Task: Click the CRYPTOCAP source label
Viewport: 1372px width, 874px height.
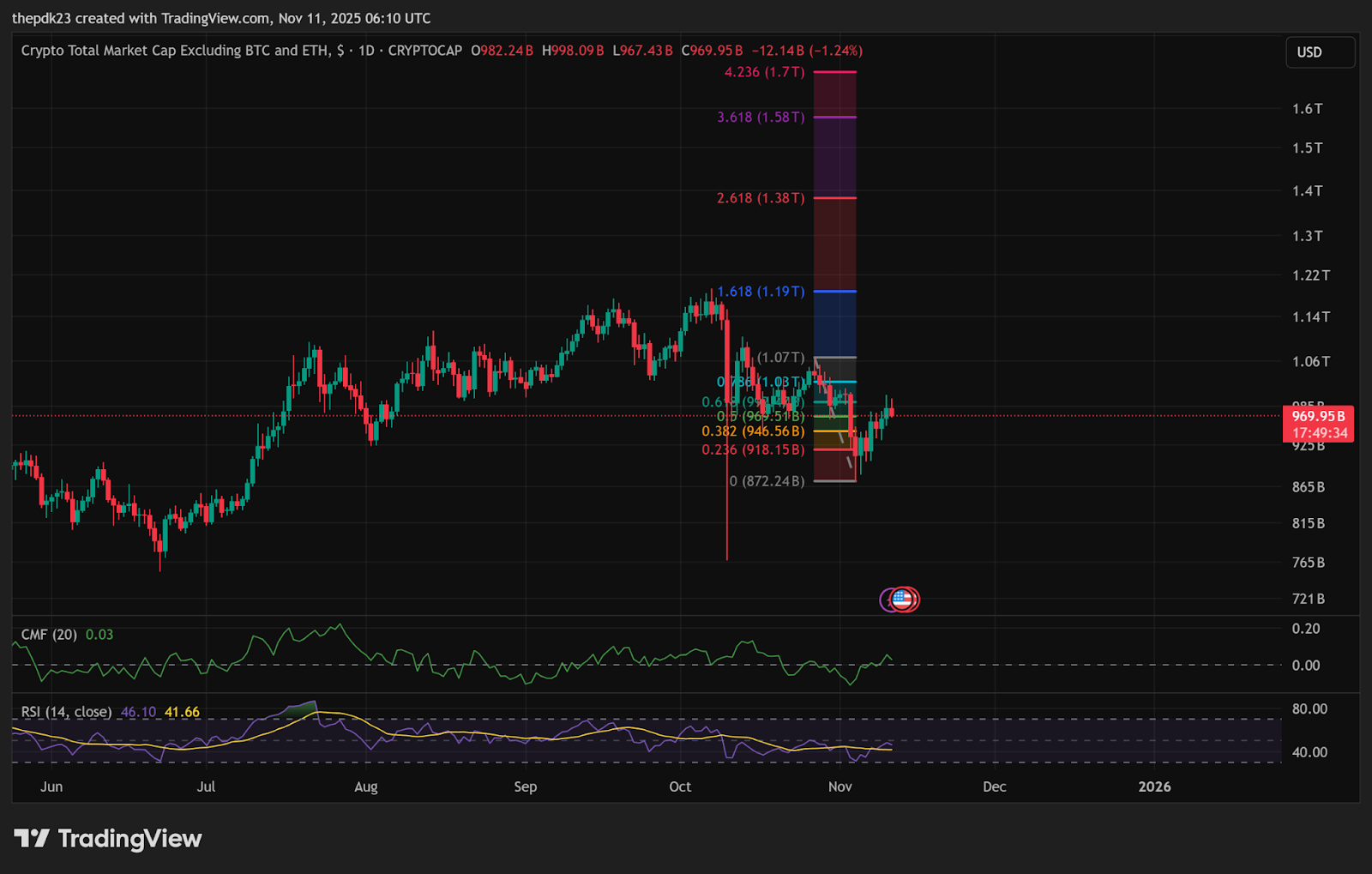Action: [424, 51]
